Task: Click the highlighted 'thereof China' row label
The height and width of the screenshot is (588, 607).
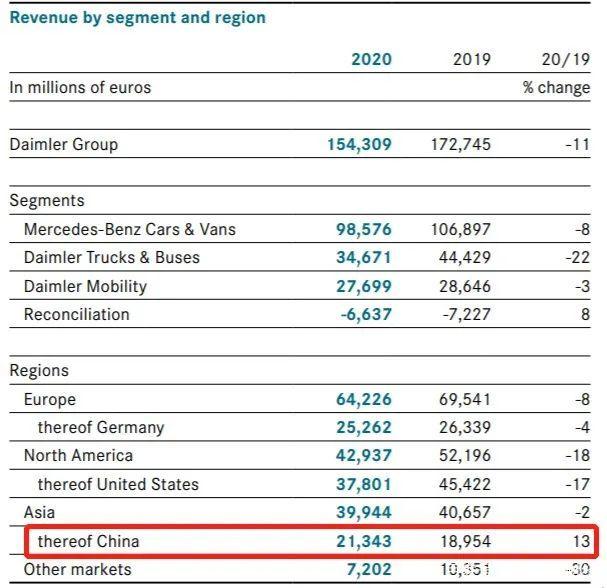Action: coord(89,541)
